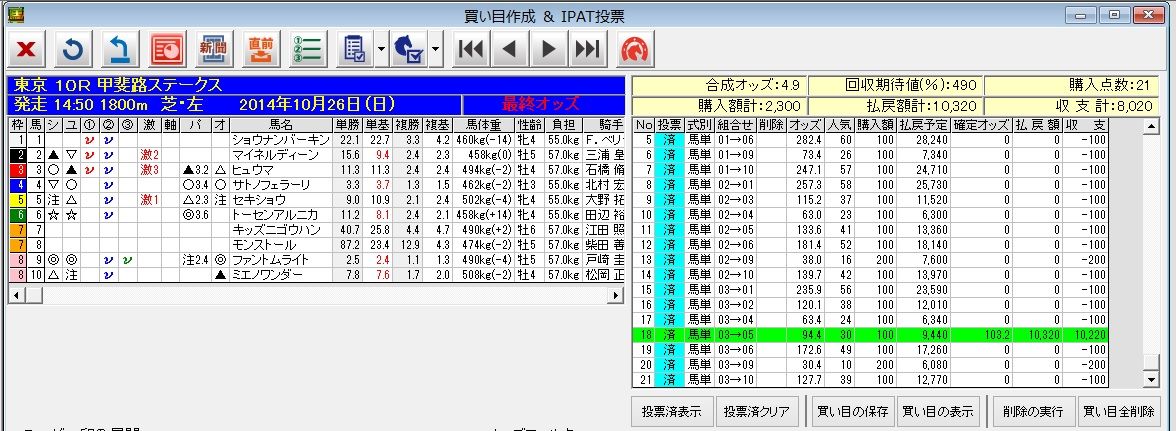The image size is (1176, 431).
Task: Click 削除の実行 button
Action: pyautogui.click(x=1033, y=412)
